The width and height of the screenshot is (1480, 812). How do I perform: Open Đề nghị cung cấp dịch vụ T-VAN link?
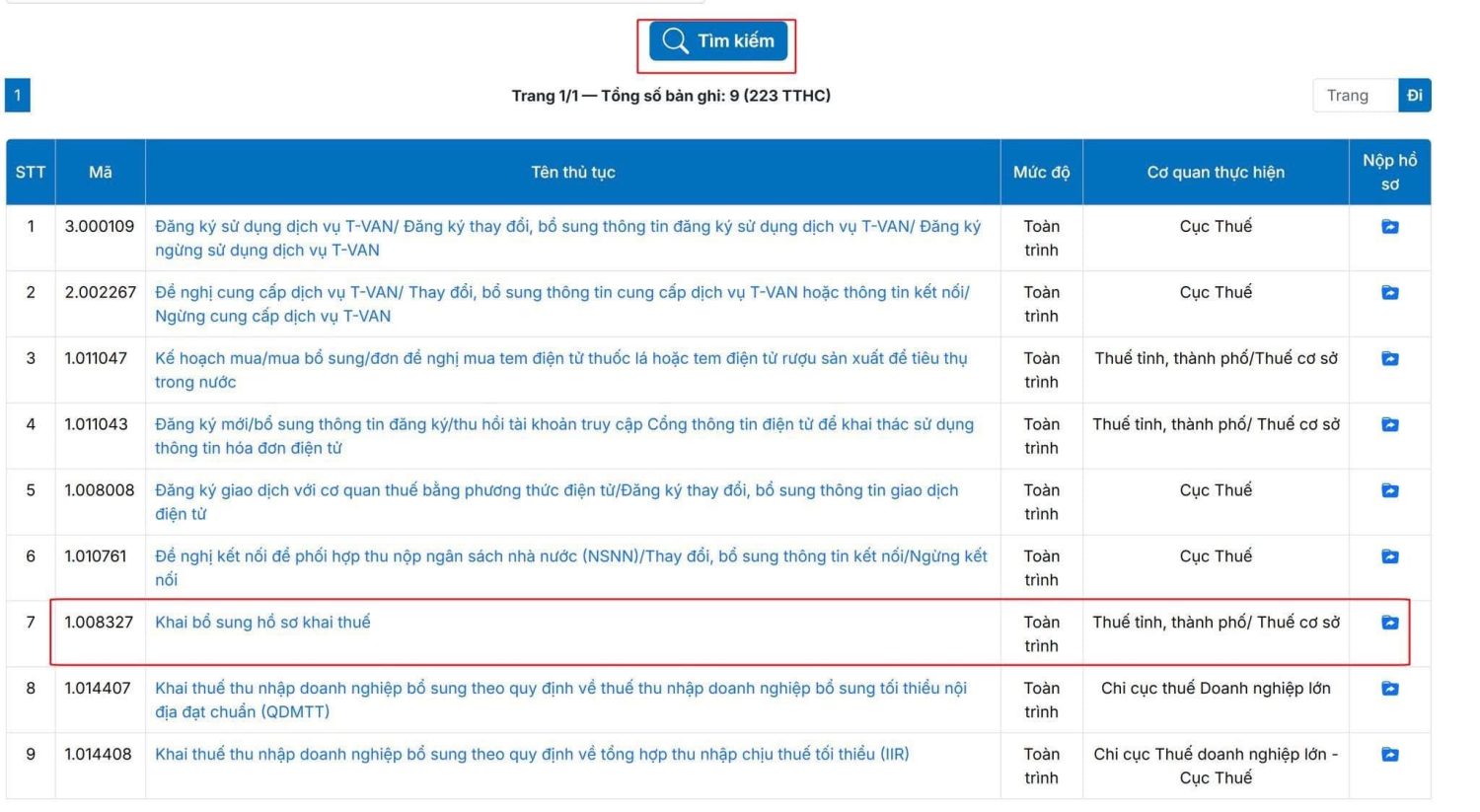click(561, 293)
